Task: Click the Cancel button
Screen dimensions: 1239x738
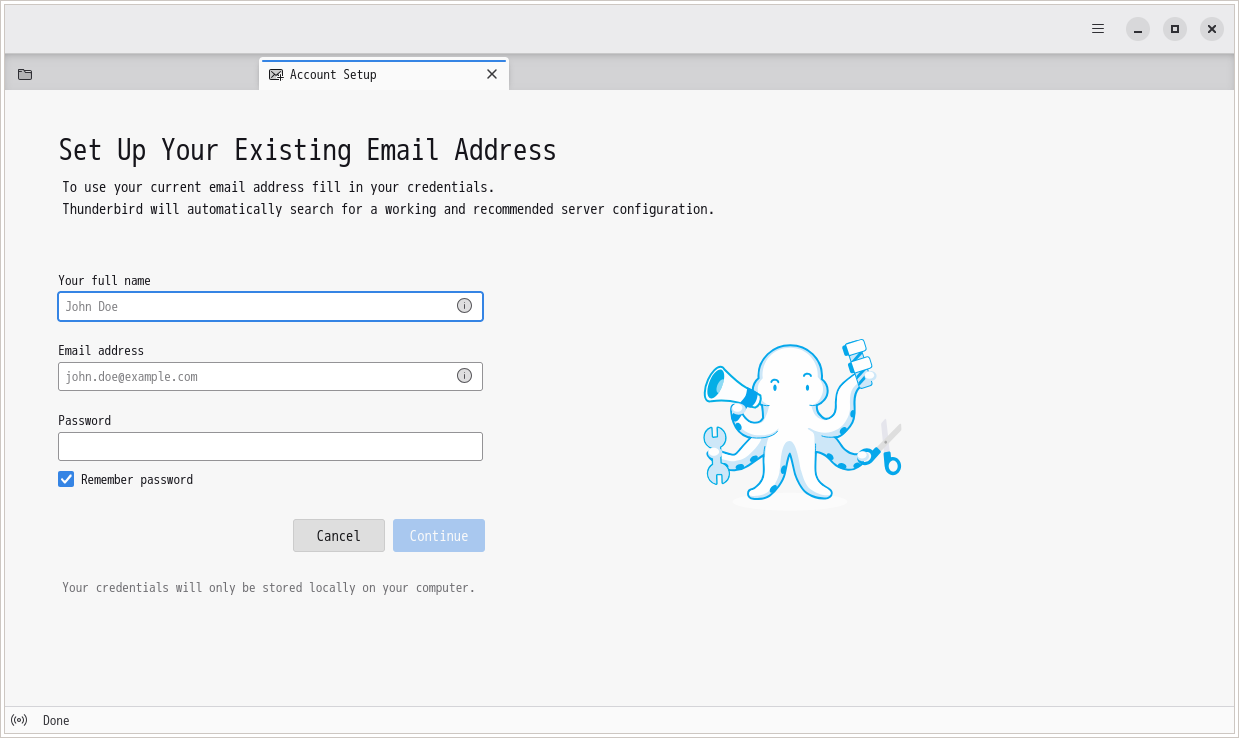Action: click(x=339, y=536)
